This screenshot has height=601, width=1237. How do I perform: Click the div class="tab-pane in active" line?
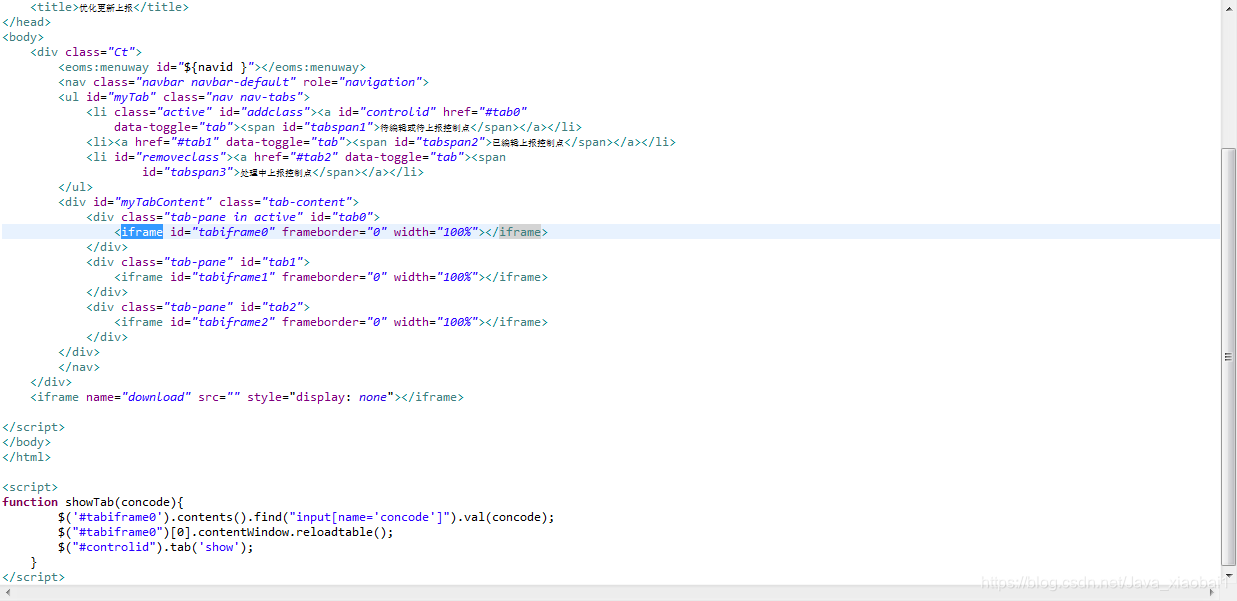pyautogui.click(x=233, y=217)
